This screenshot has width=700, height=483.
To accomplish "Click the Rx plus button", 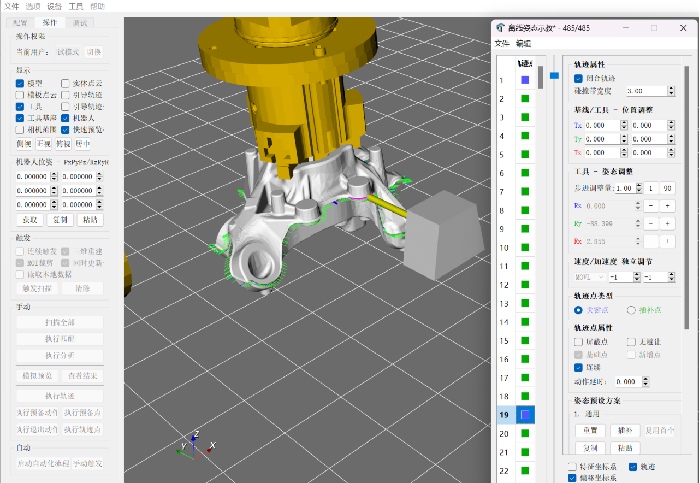I will [667, 204].
